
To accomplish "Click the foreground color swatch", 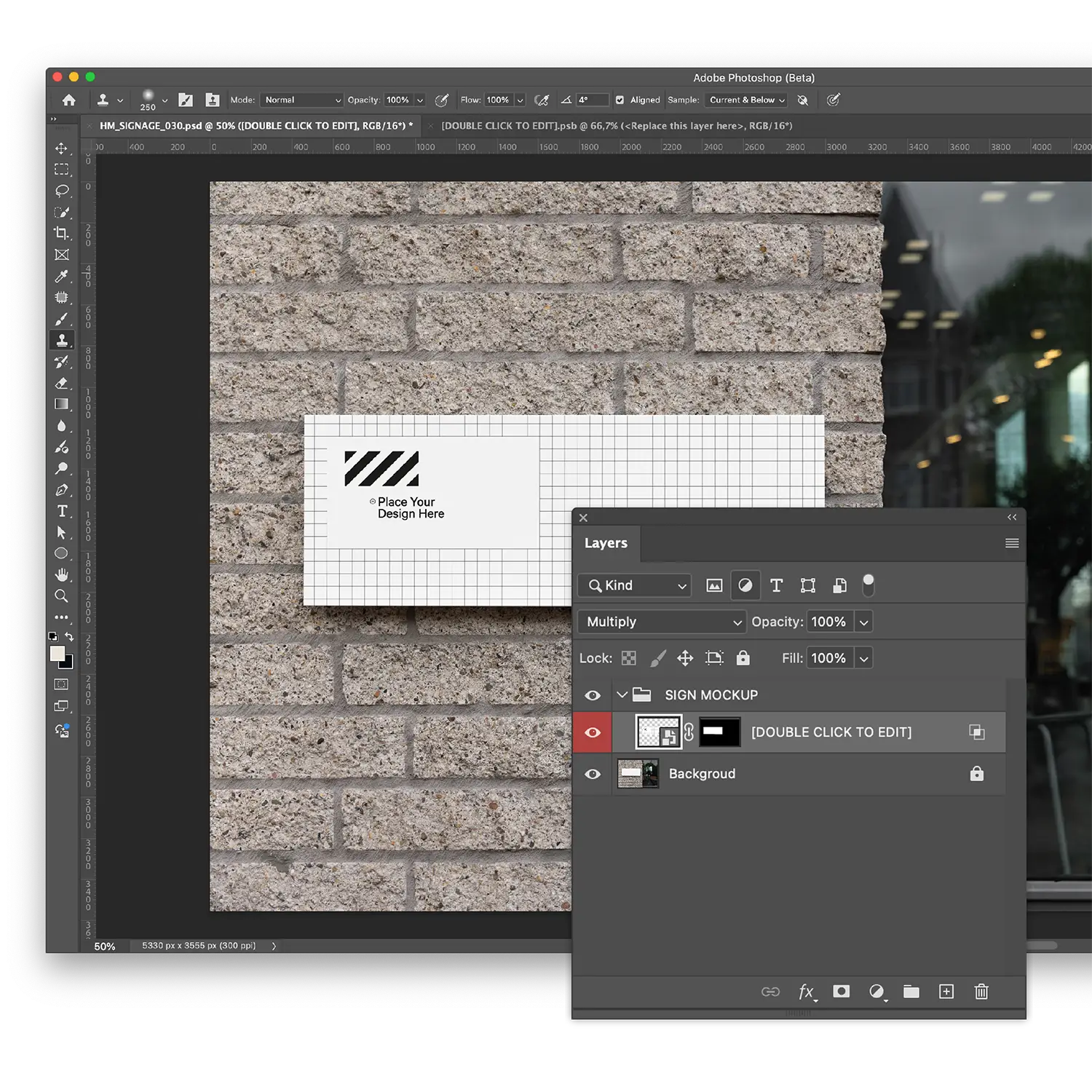I will coord(58,654).
